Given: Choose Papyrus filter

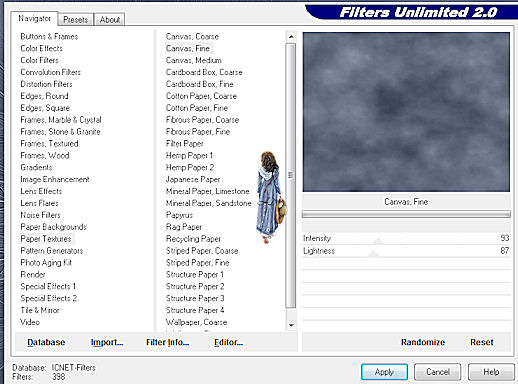Looking at the screenshot, I should click(x=179, y=215).
